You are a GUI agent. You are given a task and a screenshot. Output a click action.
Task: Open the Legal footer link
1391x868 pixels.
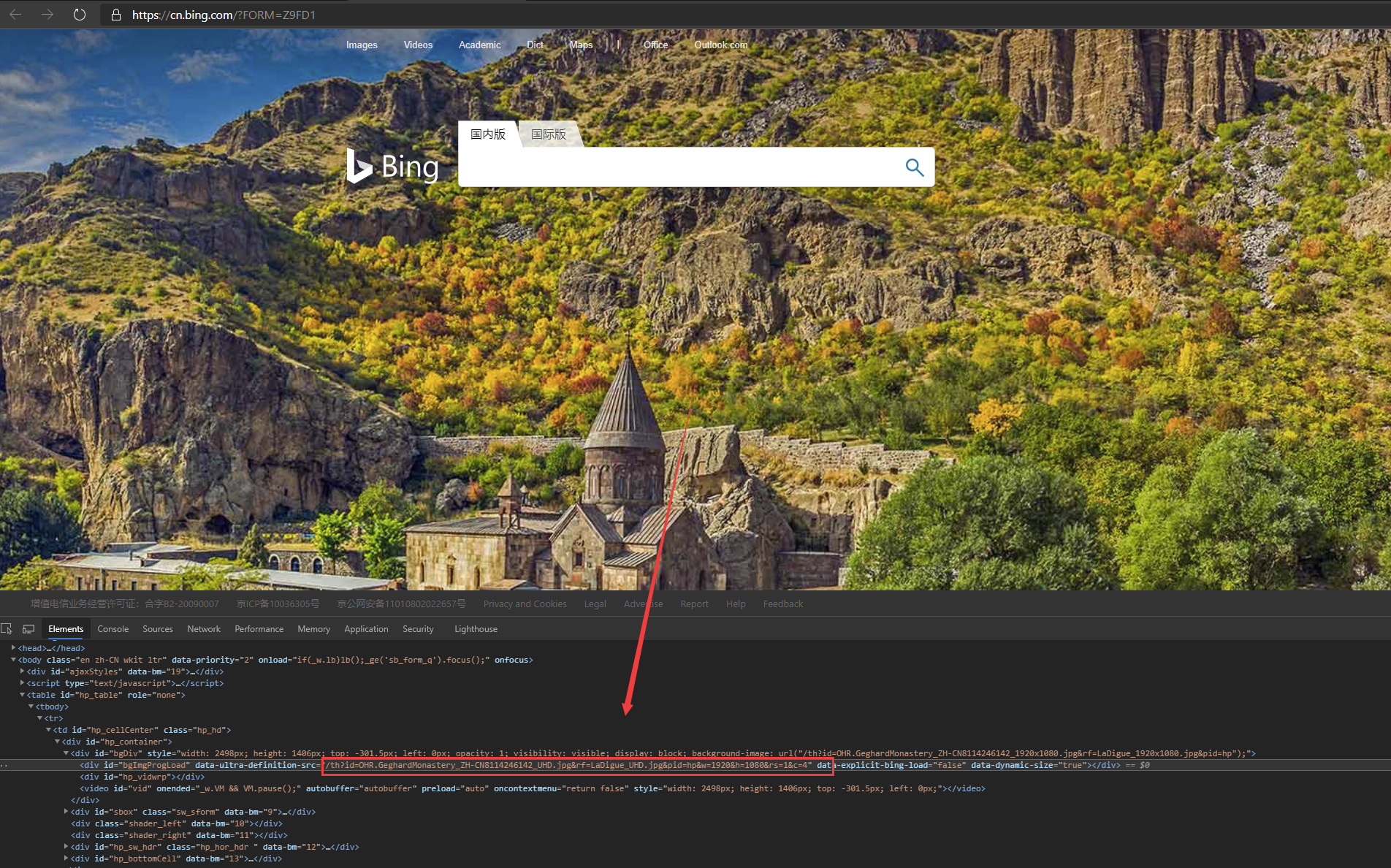coord(595,604)
